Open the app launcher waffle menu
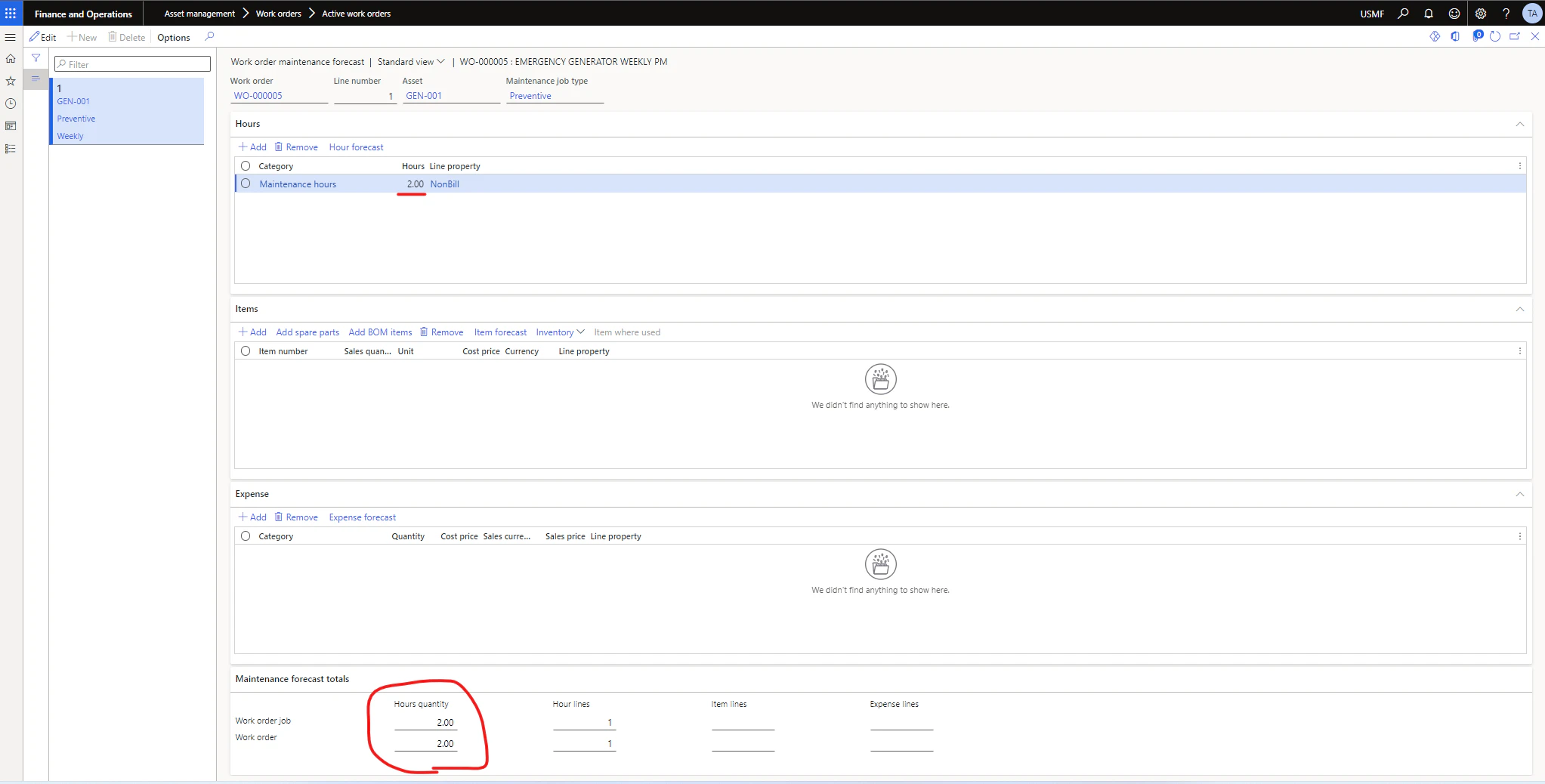This screenshot has width=1545, height=784. point(11,13)
